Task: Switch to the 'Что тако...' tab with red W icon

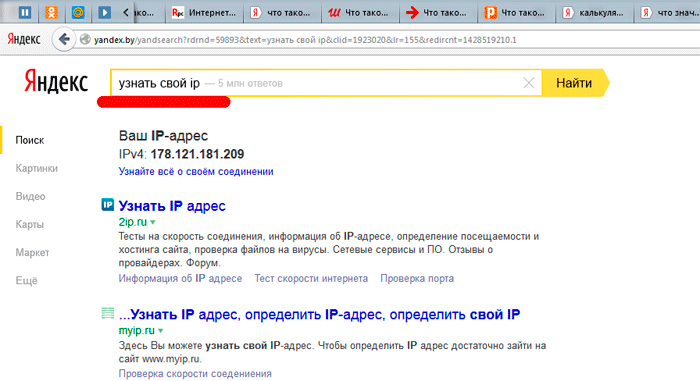Action: point(360,13)
